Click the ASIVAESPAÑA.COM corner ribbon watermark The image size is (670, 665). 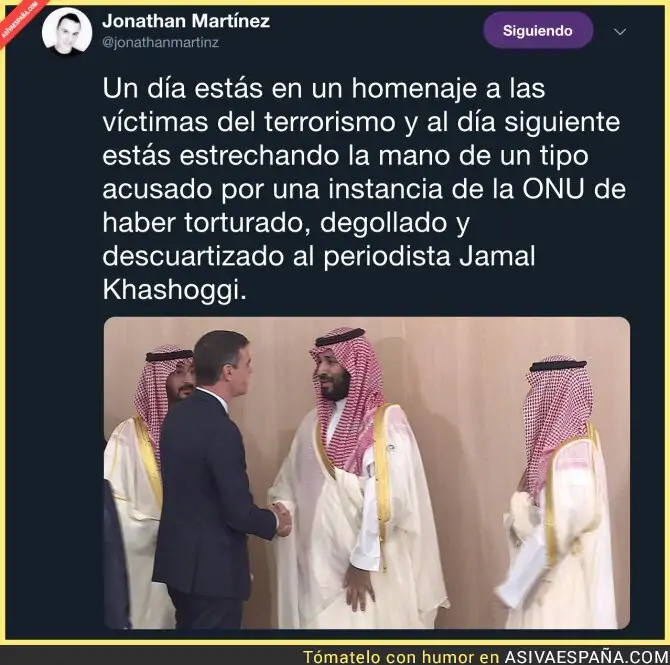19,19
